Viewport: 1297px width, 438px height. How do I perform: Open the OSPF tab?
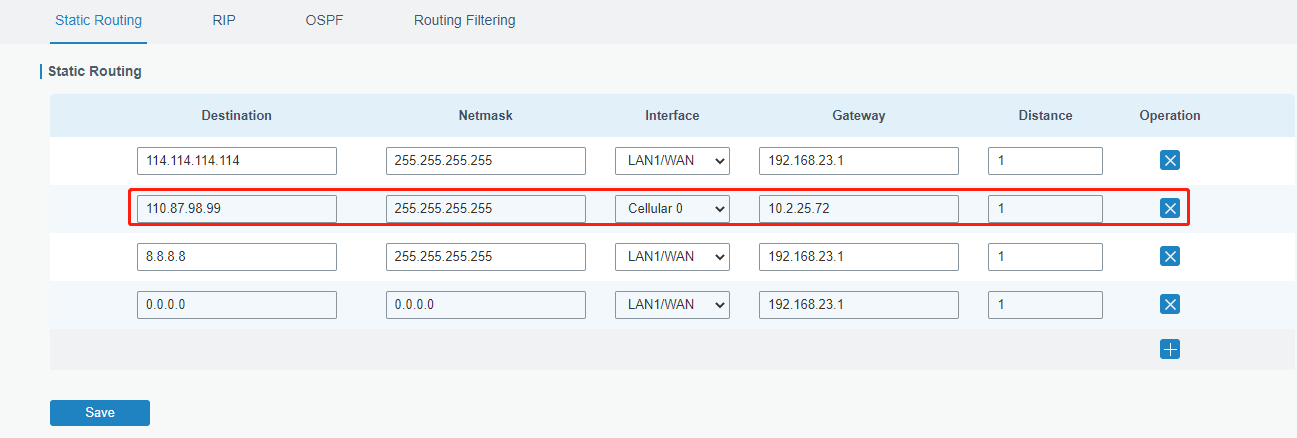324,20
